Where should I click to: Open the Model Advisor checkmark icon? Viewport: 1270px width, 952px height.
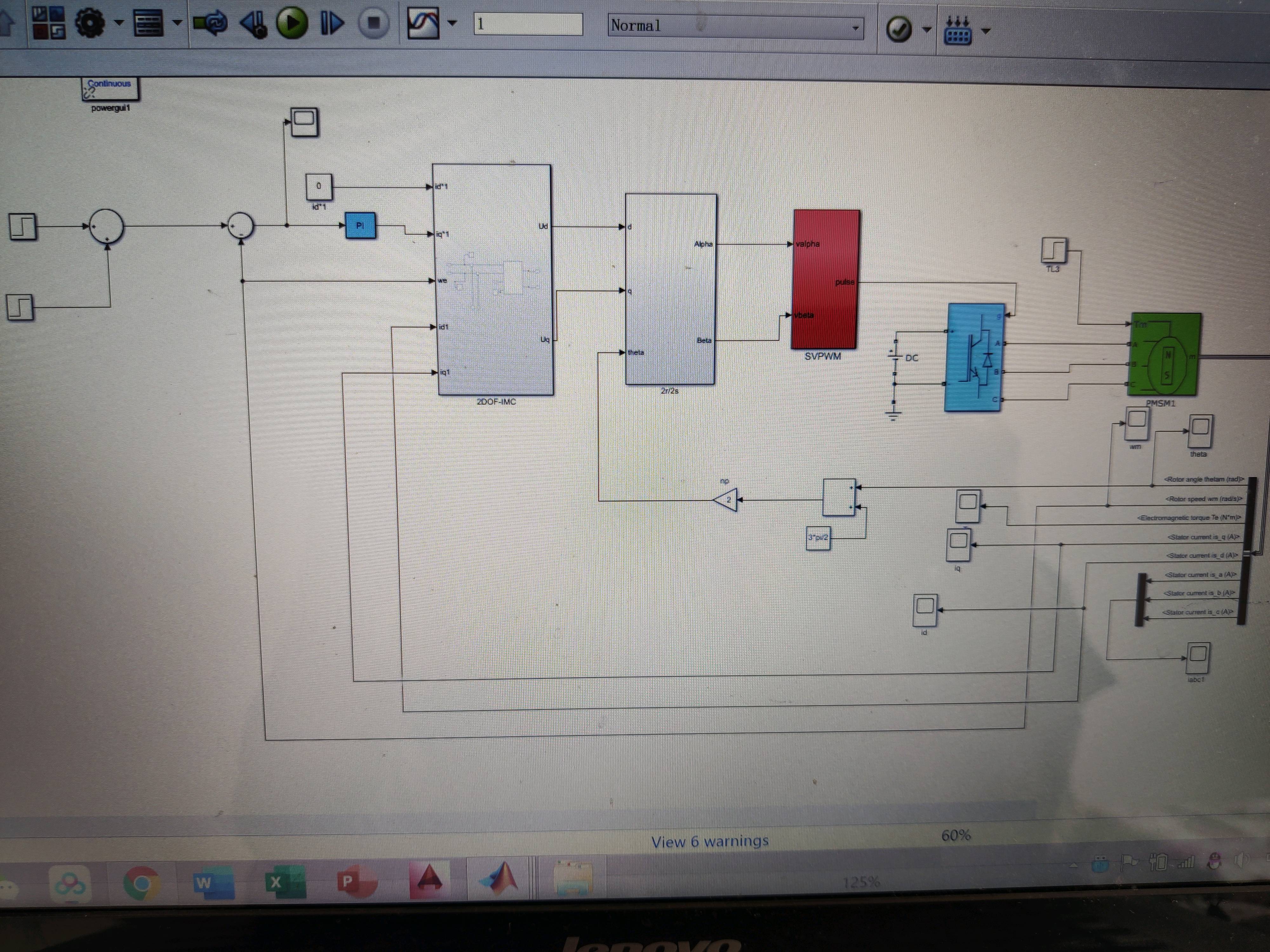tap(899, 29)
